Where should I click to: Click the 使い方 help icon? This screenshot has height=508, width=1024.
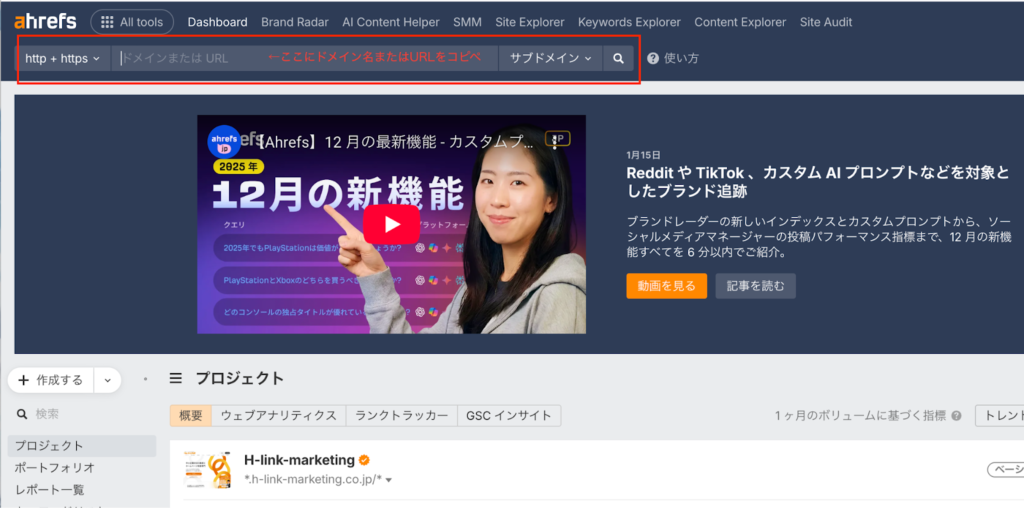click(x=653, y=59)
